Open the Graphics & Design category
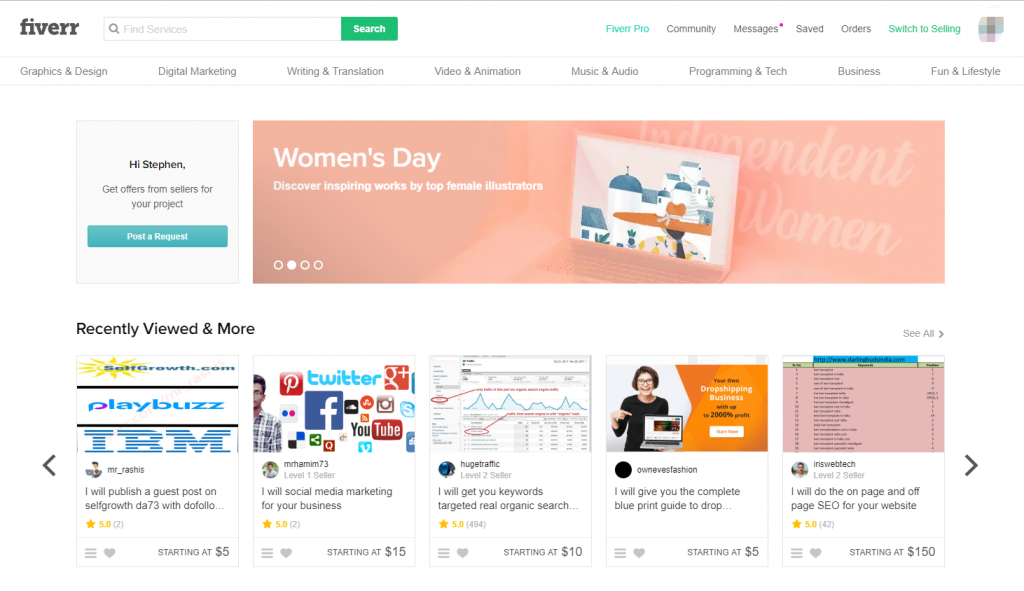The width and height of the screenshot is (1024, 591). click(x=63, y=71)
